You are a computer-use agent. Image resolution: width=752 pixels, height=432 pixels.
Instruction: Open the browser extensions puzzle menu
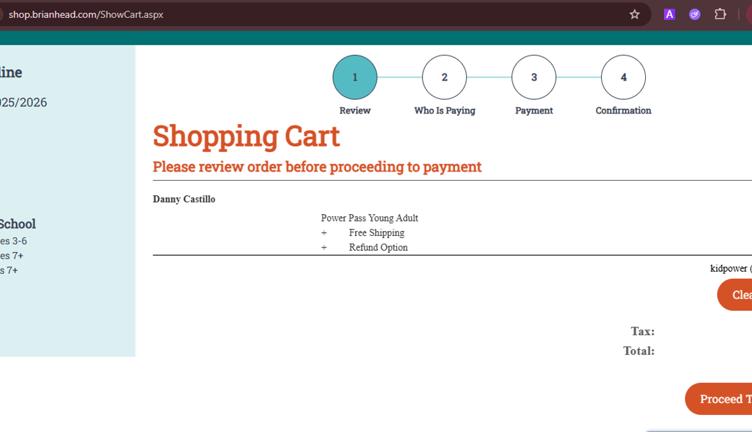720,14
